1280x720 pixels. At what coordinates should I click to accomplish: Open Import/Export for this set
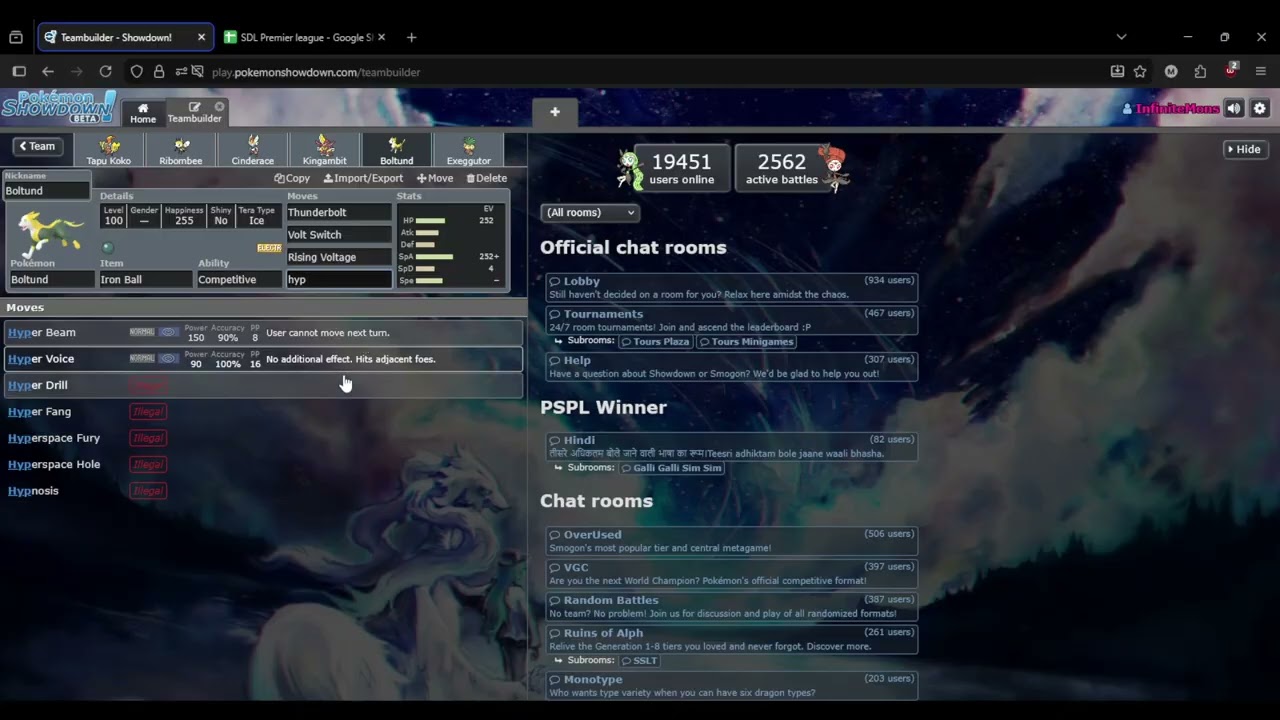(363, 178)
